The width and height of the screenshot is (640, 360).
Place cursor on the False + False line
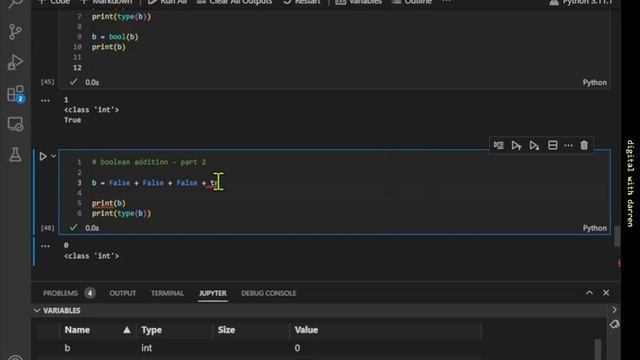click(x=155, y=183)
